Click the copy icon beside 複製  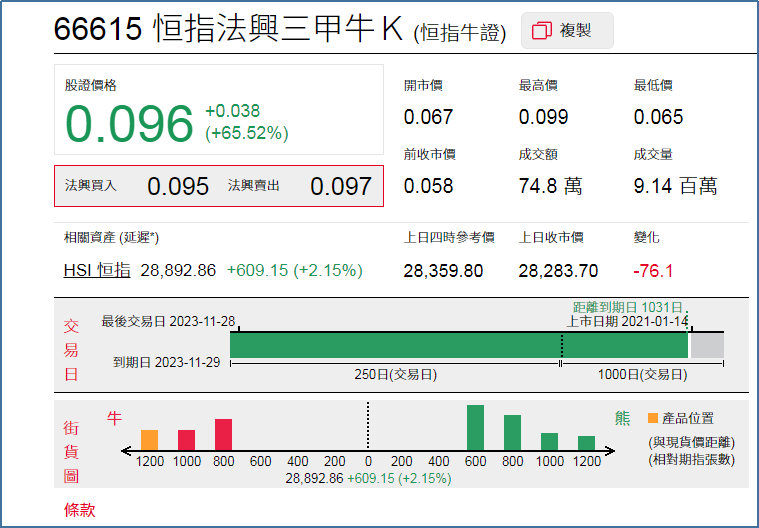click(542, 31)
